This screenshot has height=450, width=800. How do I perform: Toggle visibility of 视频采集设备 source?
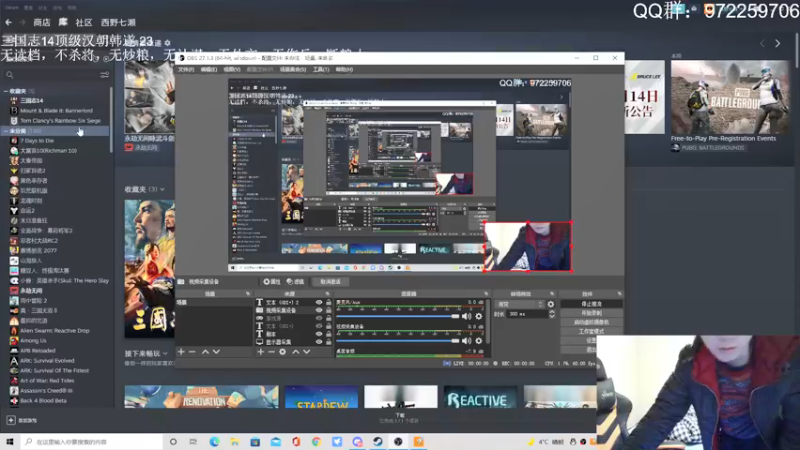pos(319,310)
